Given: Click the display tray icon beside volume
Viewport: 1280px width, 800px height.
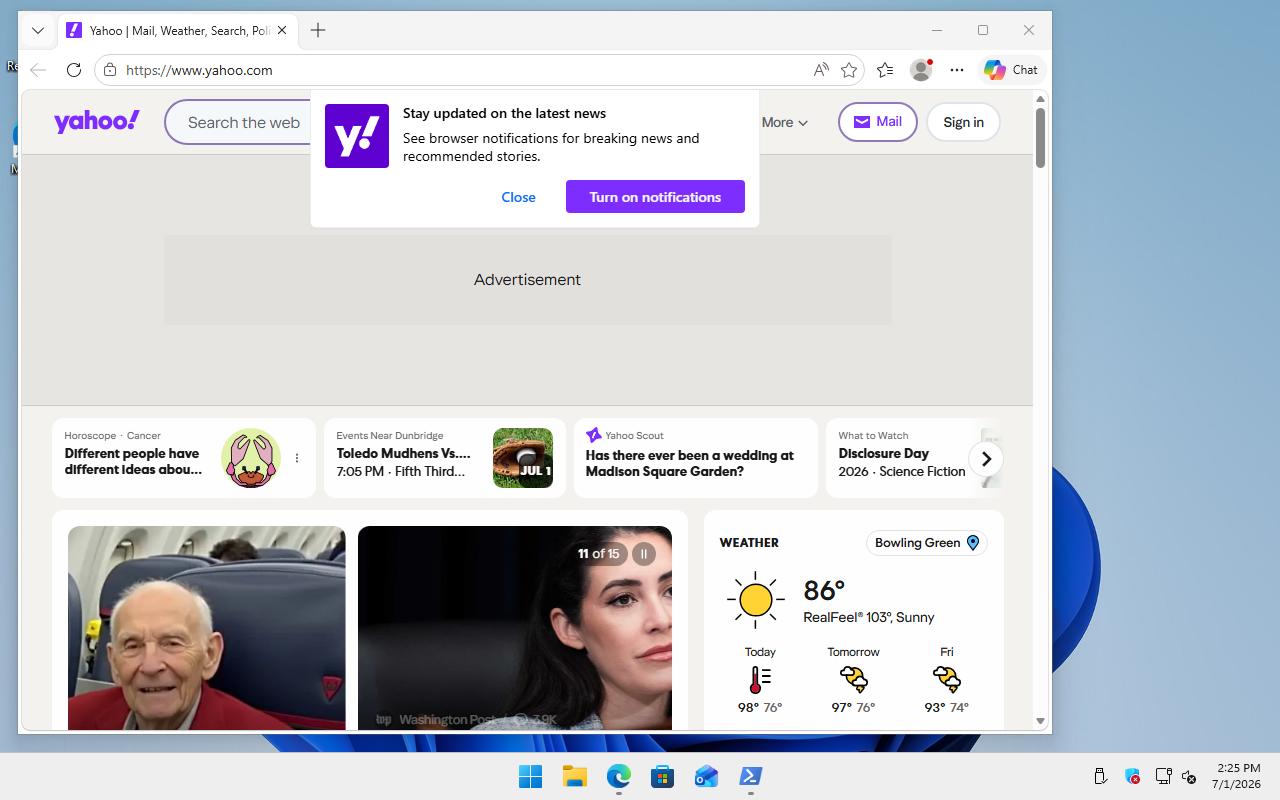Looking at the screenshot, I should [x=1163, y=776].
